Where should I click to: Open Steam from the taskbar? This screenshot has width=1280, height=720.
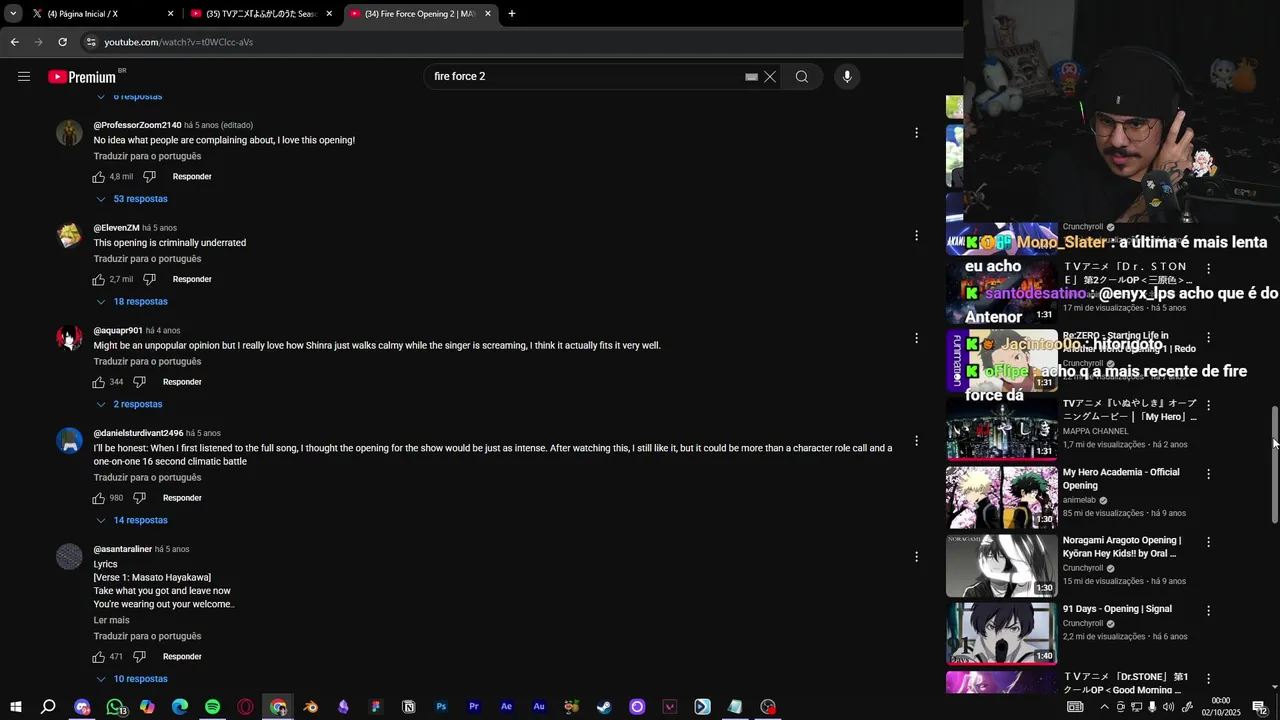point(604,707)
